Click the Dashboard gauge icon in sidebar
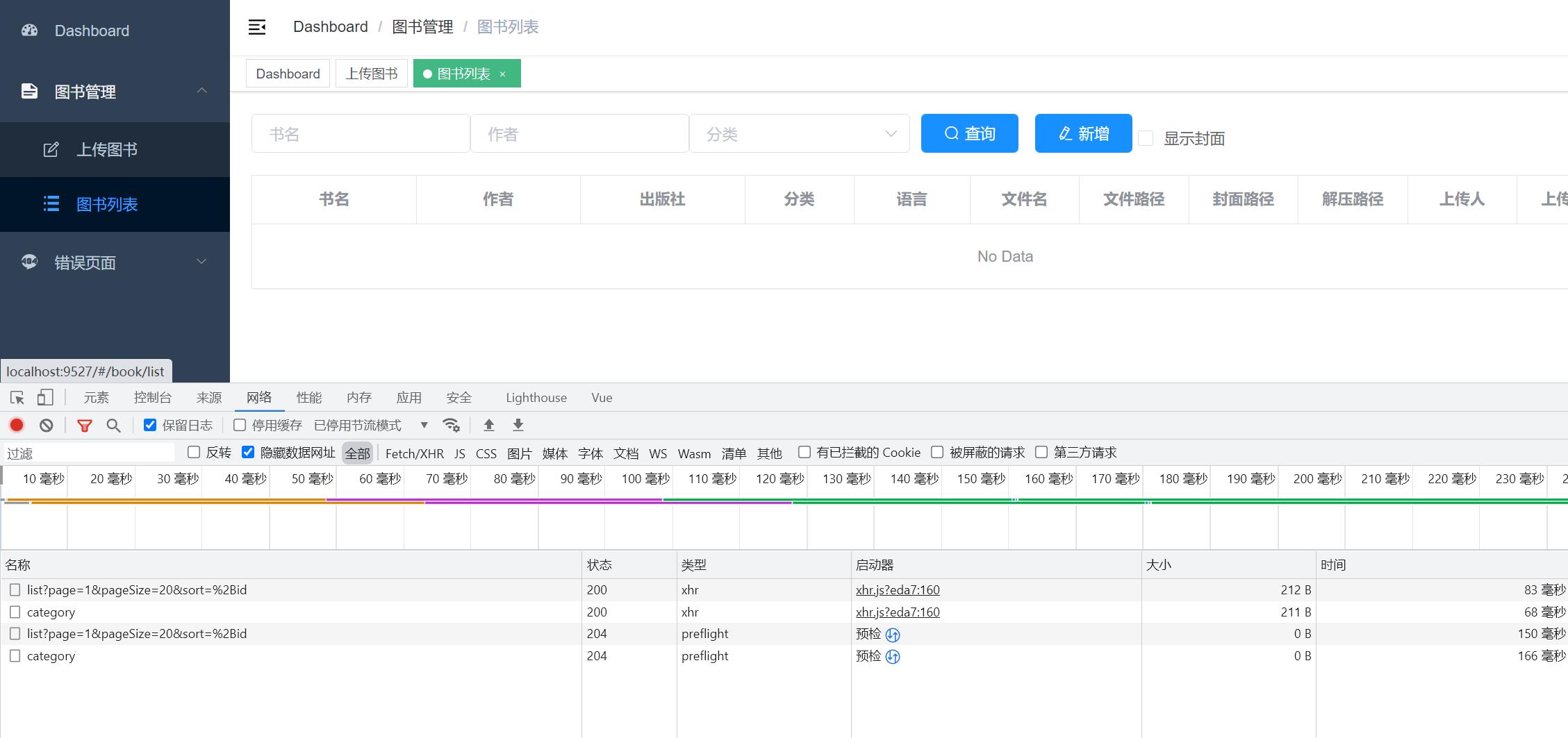The width and height of the screenshot is (1568, 738). click(29, 30)
